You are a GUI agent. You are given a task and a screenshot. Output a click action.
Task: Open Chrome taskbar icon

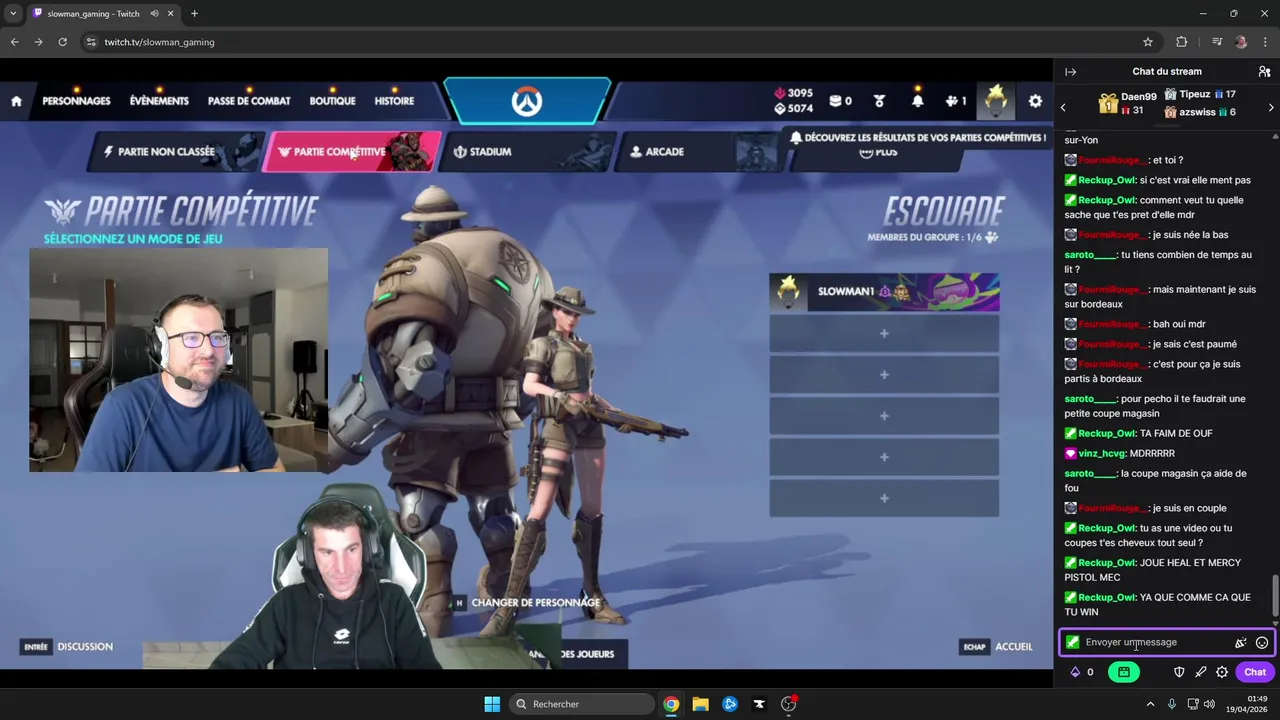pos(671,704)
